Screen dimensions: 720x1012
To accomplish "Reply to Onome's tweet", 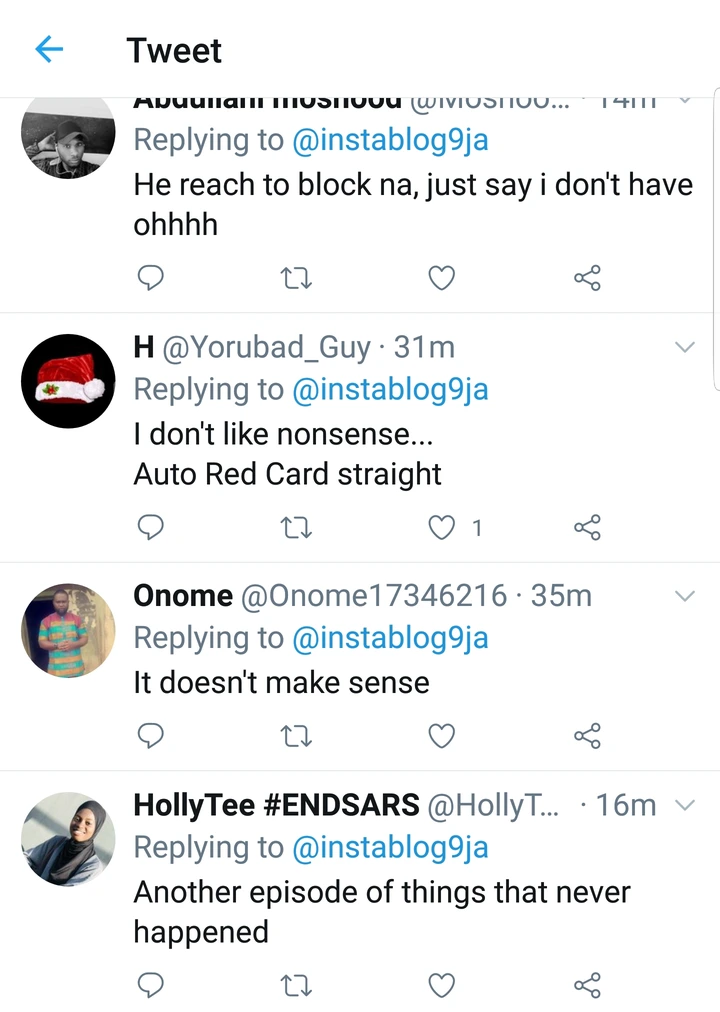I will [x=149, y=736].
